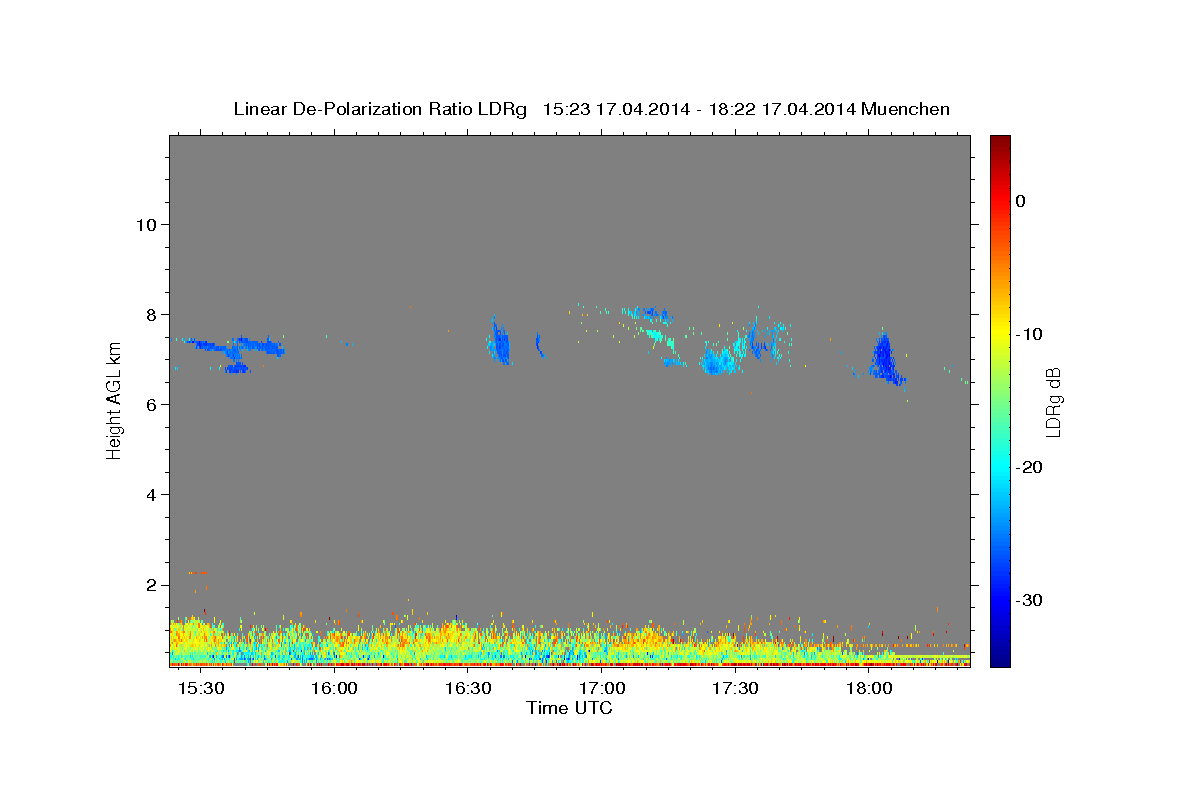Click the 18:00 time axis label

pos(870,689)
